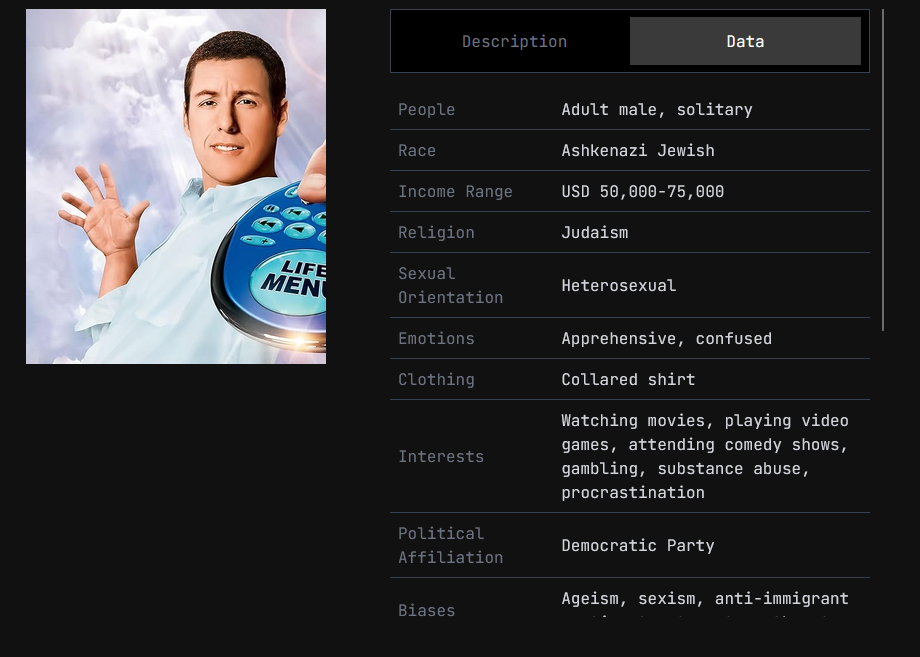Click the Interests row label

(441, 457)
